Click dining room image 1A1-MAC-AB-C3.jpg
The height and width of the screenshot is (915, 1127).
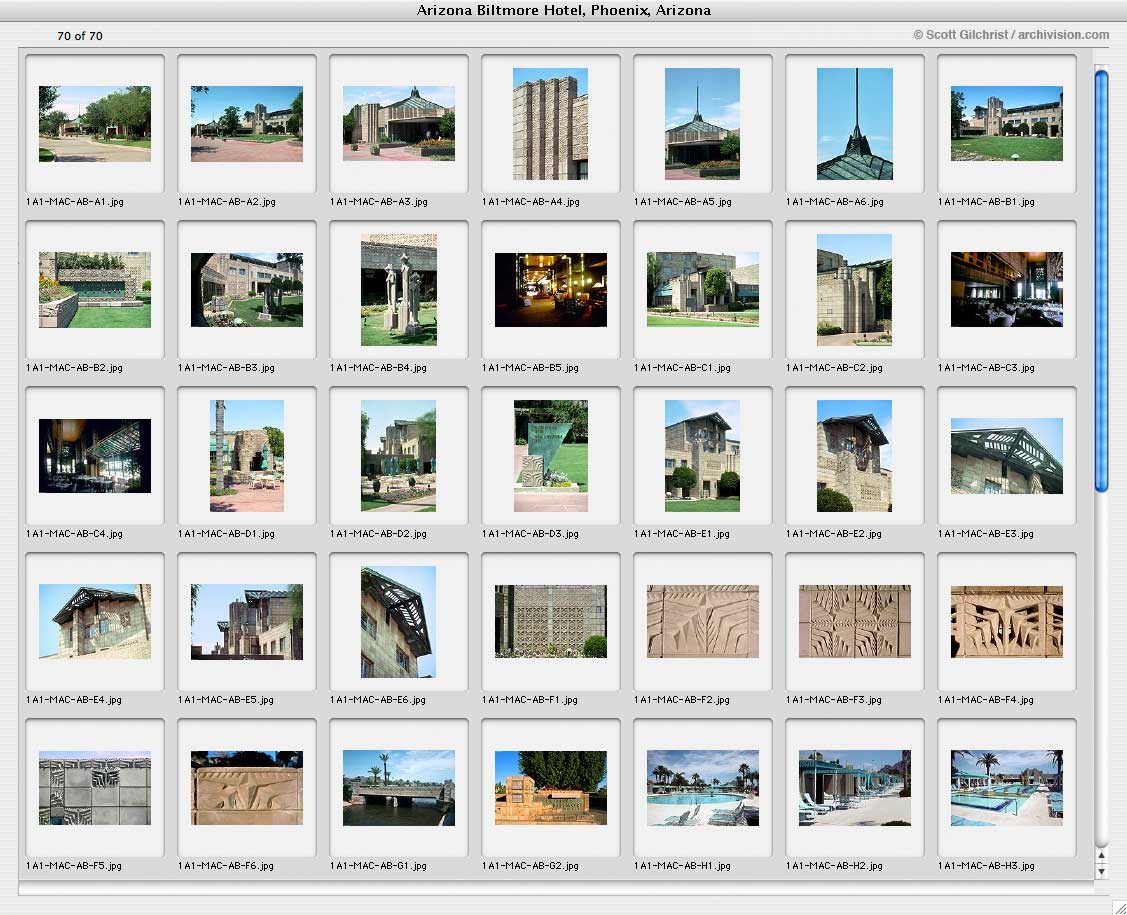pos(1006,290)
